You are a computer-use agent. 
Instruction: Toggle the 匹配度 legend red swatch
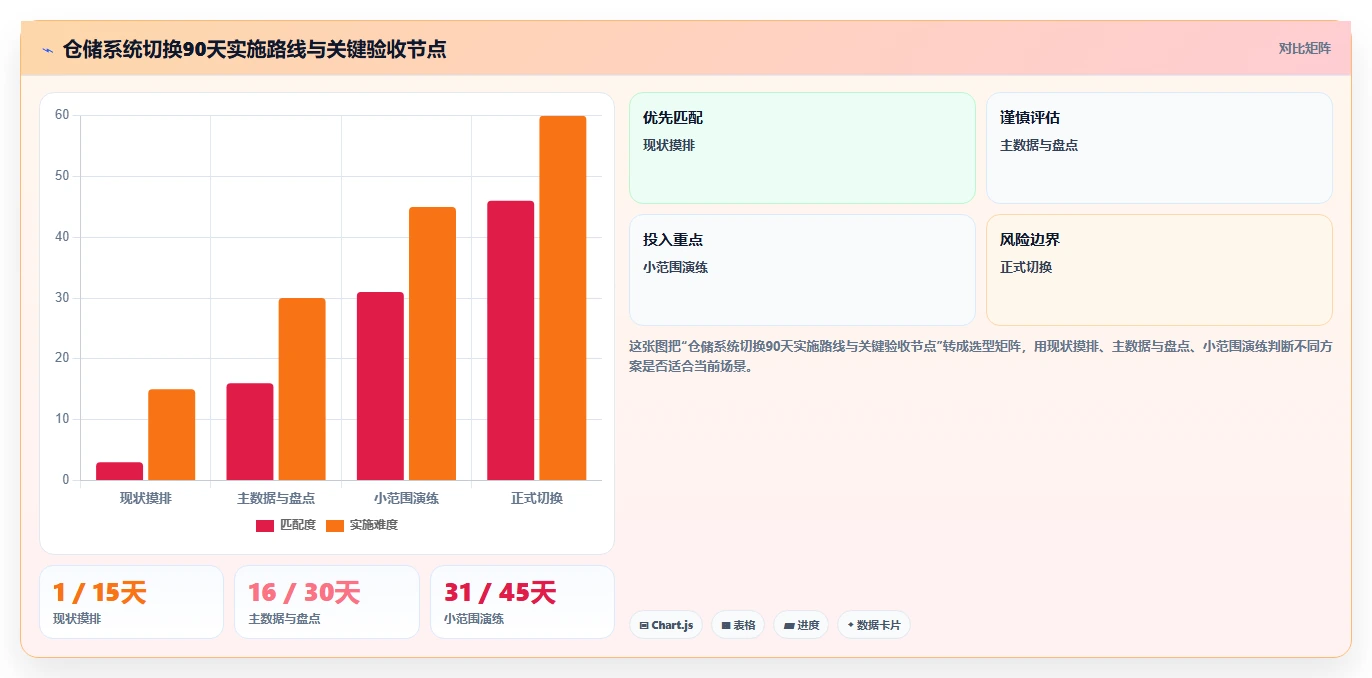[x=265, y=525]
